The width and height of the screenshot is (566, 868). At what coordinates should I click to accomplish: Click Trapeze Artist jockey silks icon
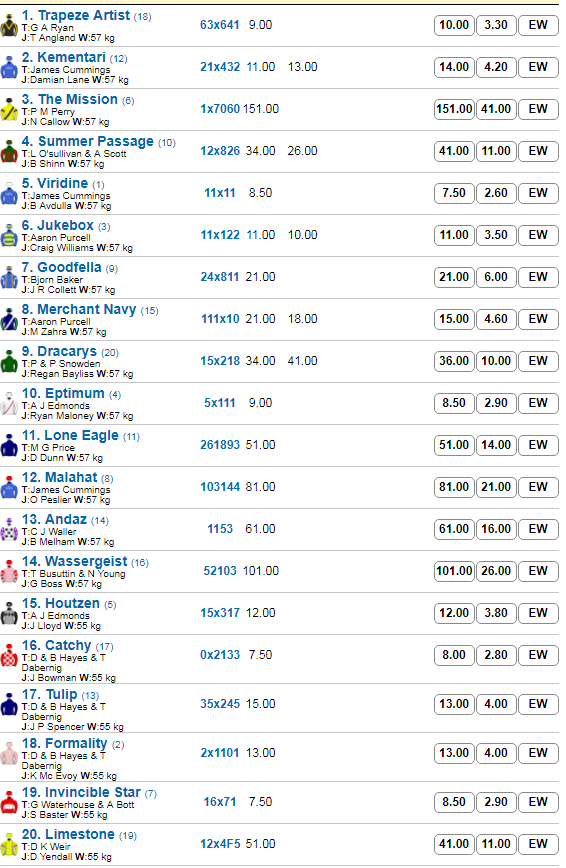tap(9, 25)
